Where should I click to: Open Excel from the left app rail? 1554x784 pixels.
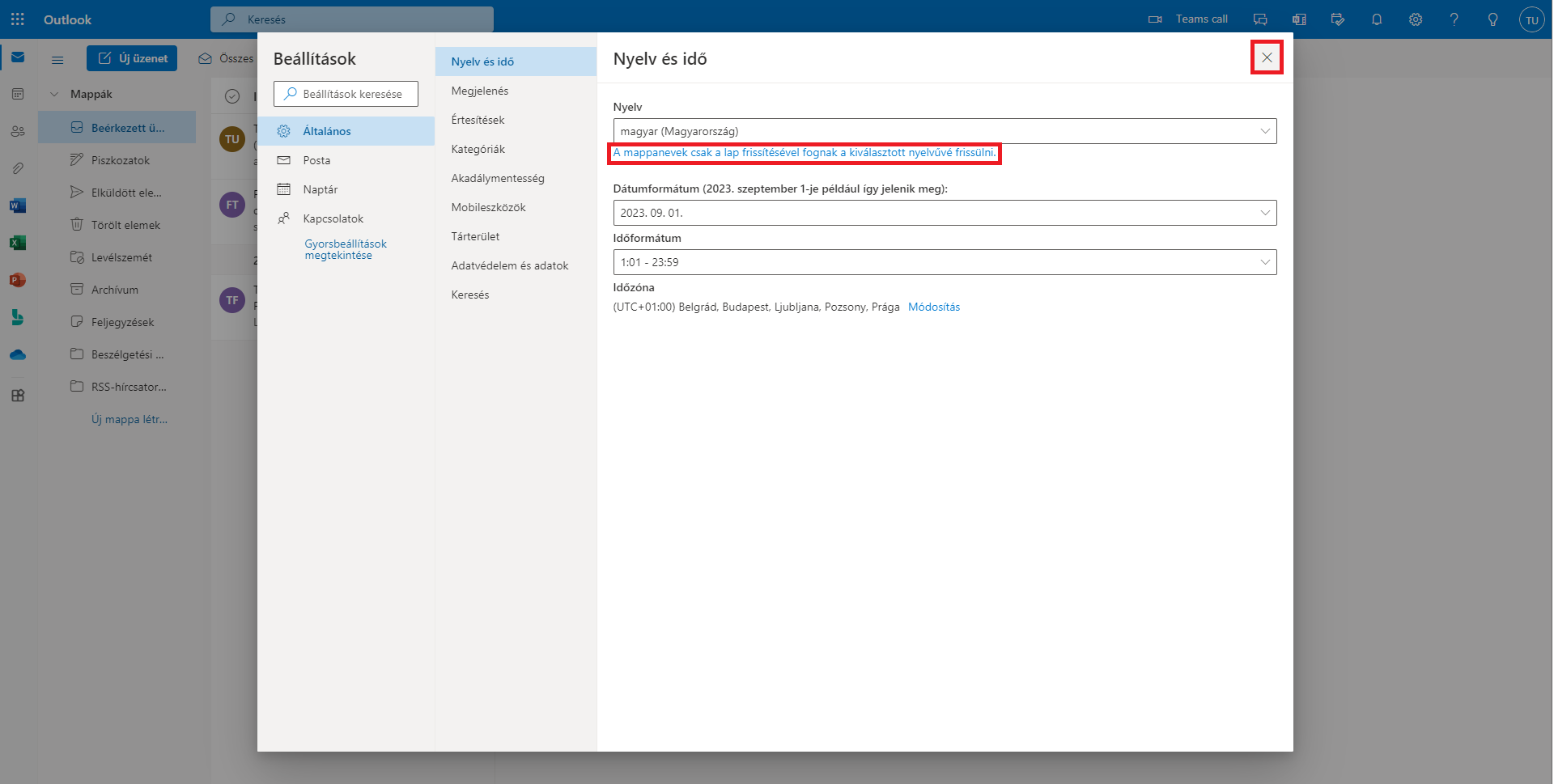click(x=18, y=243)
